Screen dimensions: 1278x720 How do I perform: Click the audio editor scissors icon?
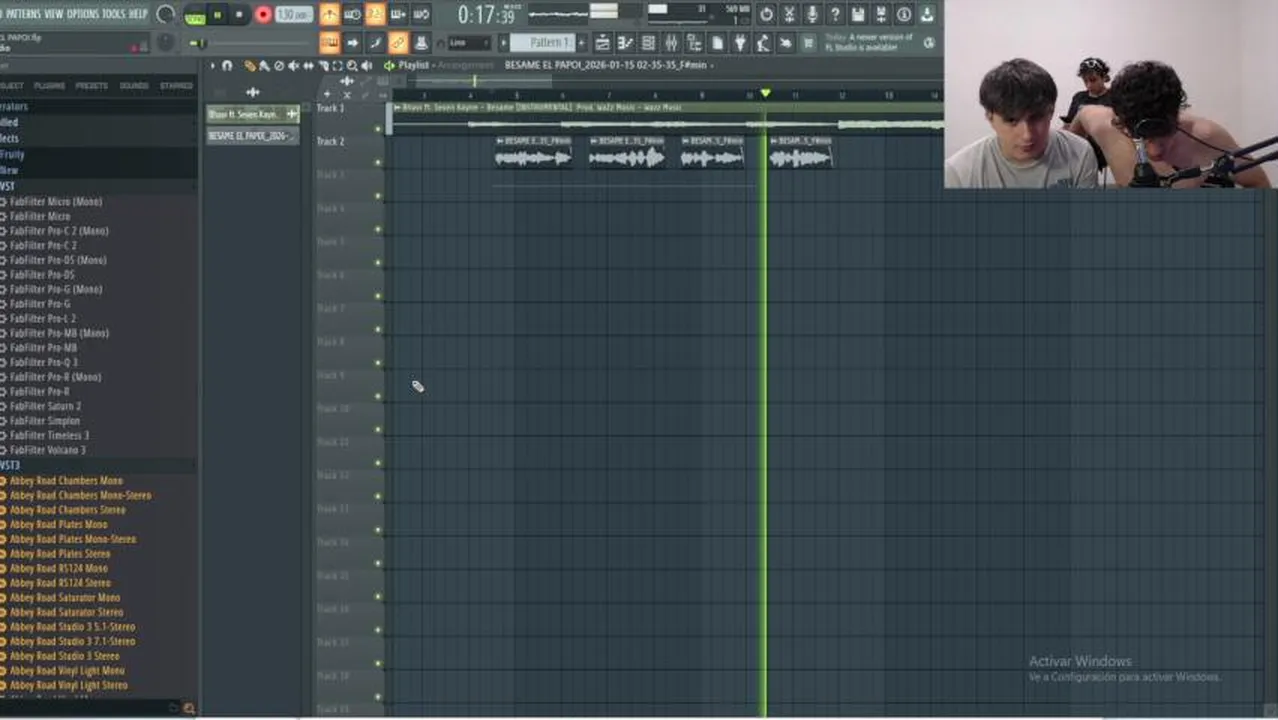[789, 14]
